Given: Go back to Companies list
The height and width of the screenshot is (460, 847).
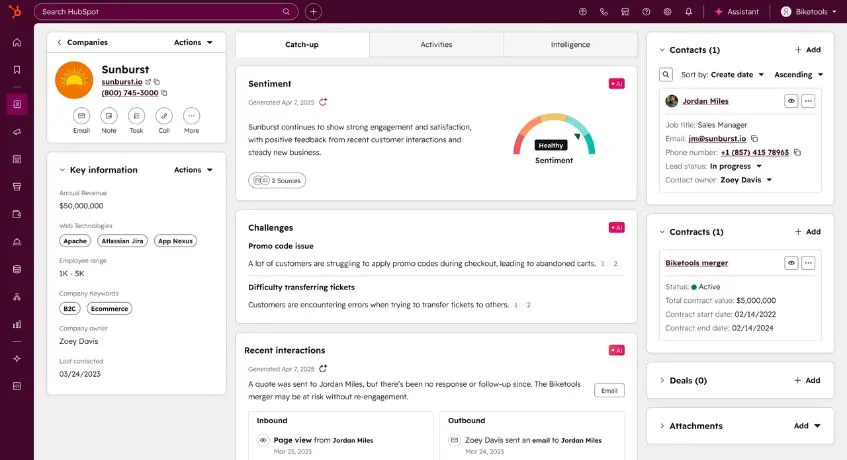Looking at the screenshot, I should point(82,42).
